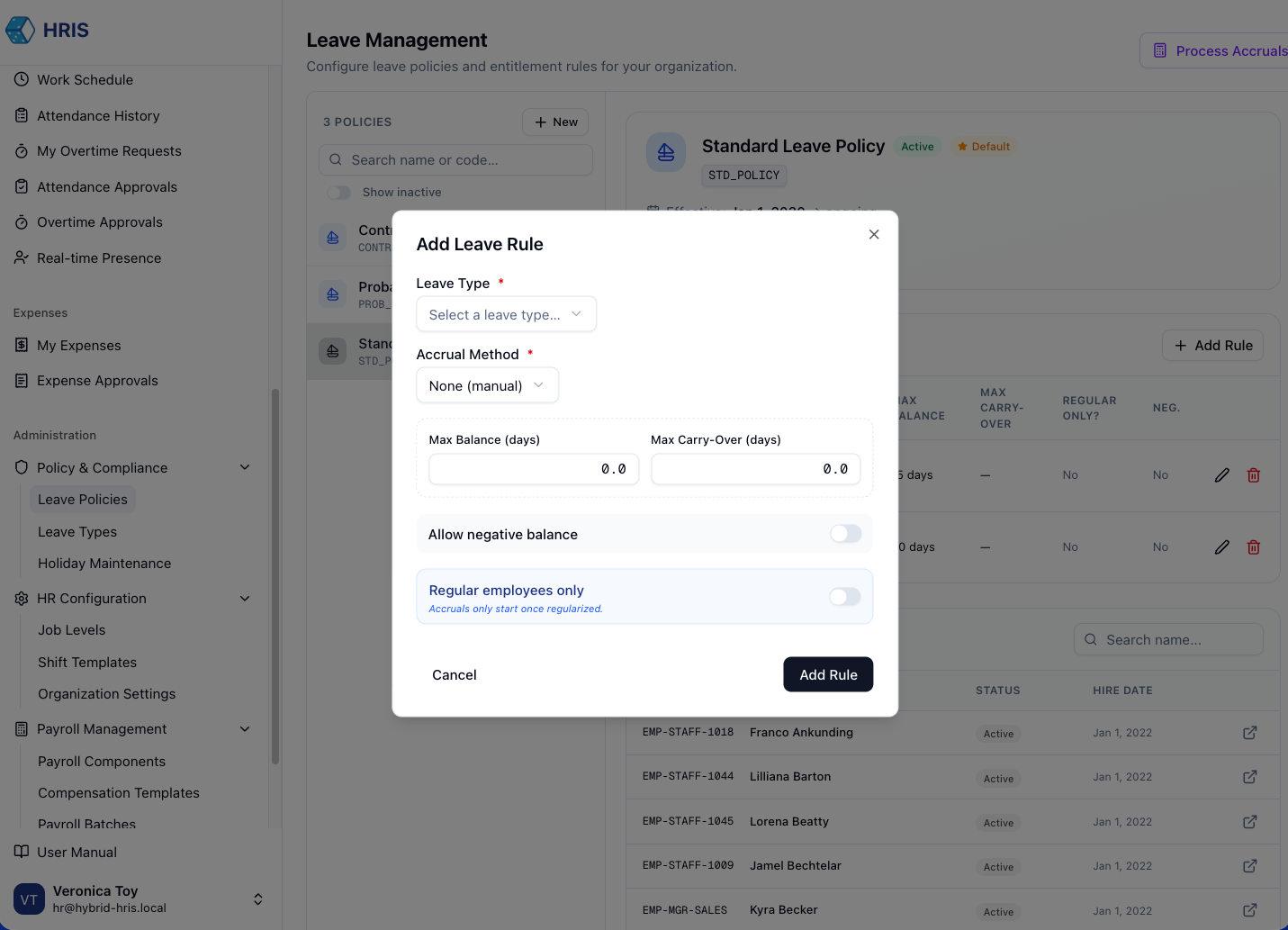
Task: Open Leave Types in sidebar
Action: coord(77,532)
